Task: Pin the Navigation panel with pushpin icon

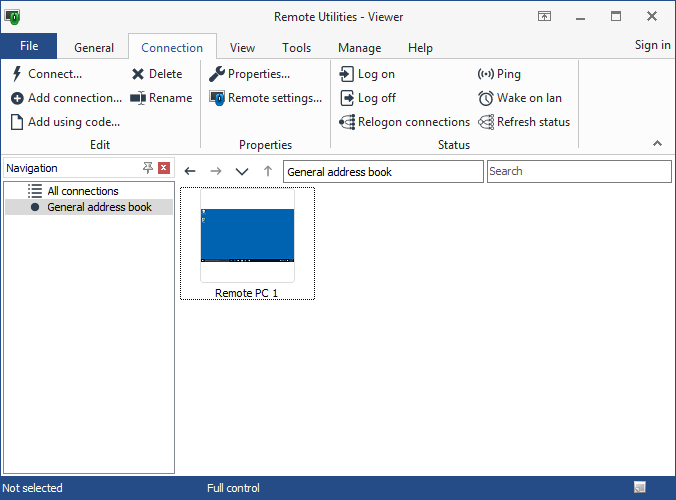Action: 148,168
